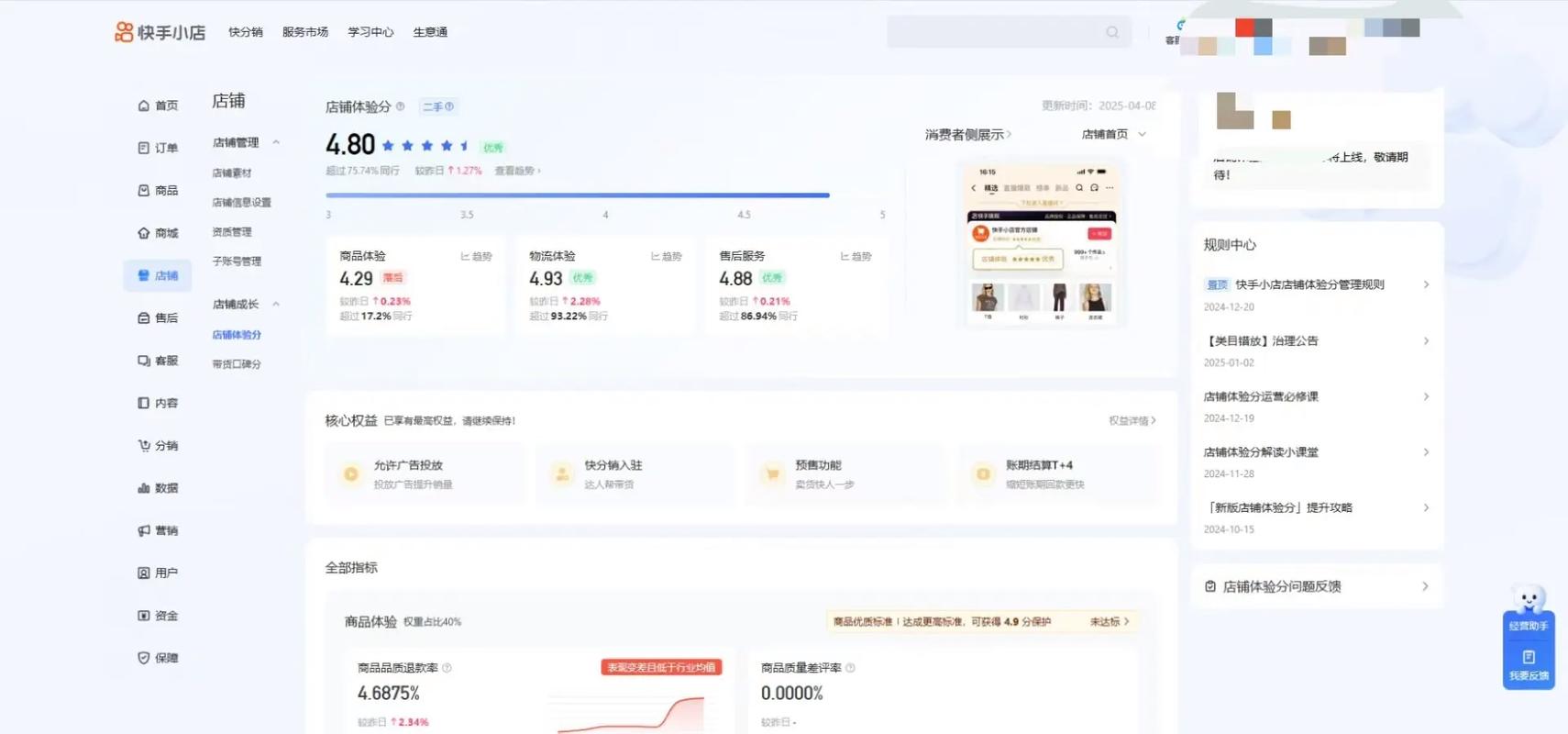The image size is (1568, 734).
Task: Open the 保障 shield icon
Action: point(144,658)
